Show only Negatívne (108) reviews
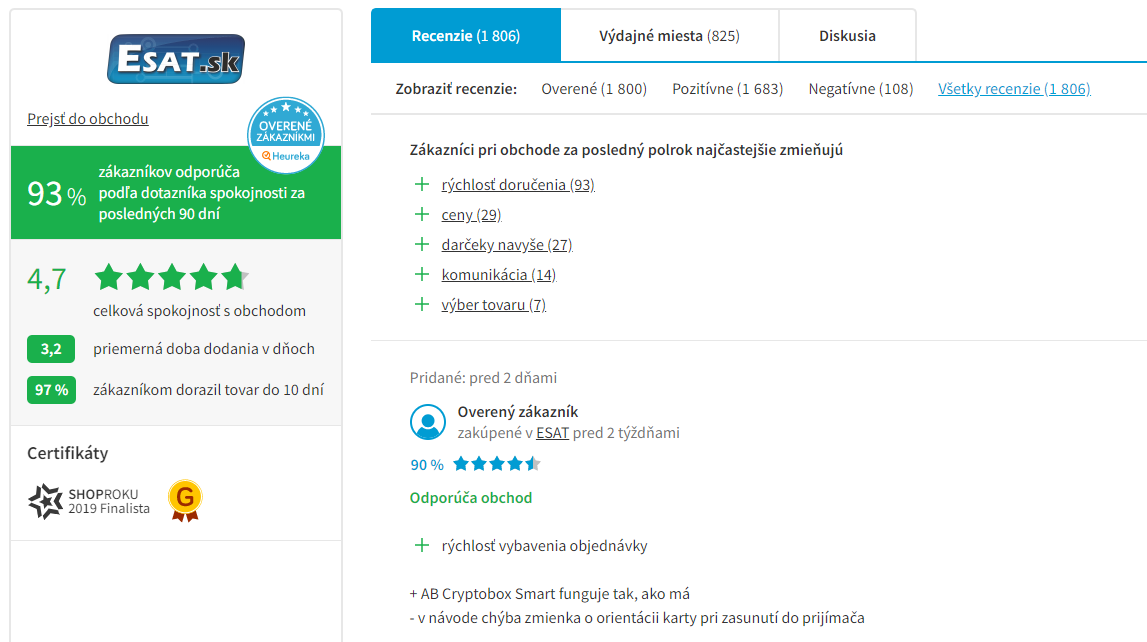 (x=861, y=89)
